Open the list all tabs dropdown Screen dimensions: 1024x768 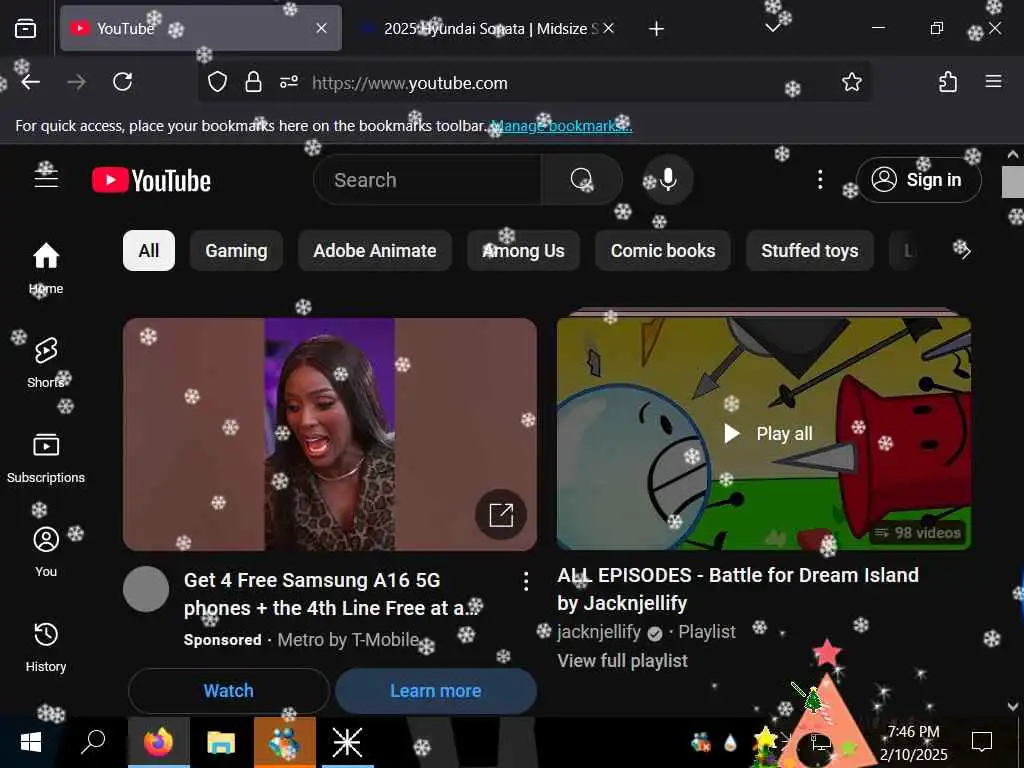point(773,28)
